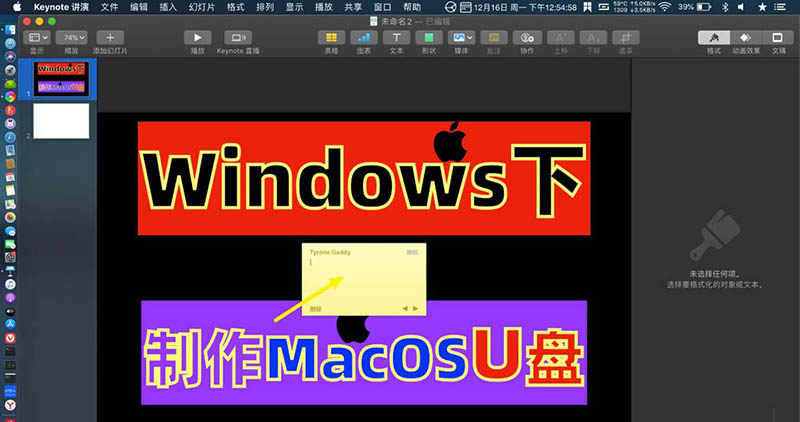This screenshot has width=800, height=422.
Task: Click previous arrow on the yellow comment note
Action: (x=405, y=308)
